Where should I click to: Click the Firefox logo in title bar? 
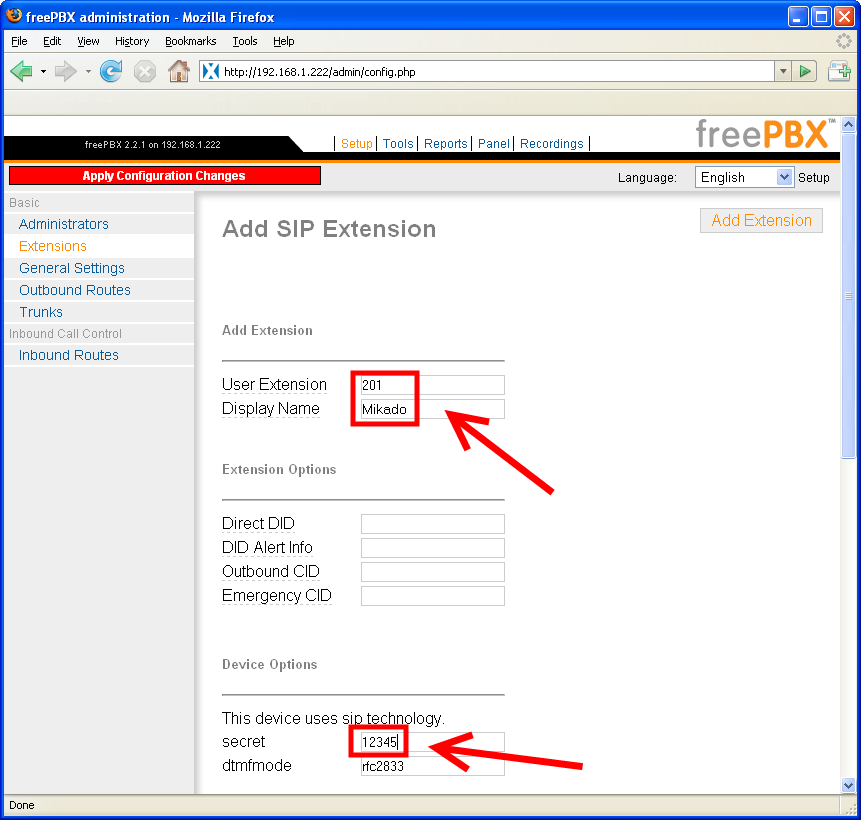click(x=14, y=16)
